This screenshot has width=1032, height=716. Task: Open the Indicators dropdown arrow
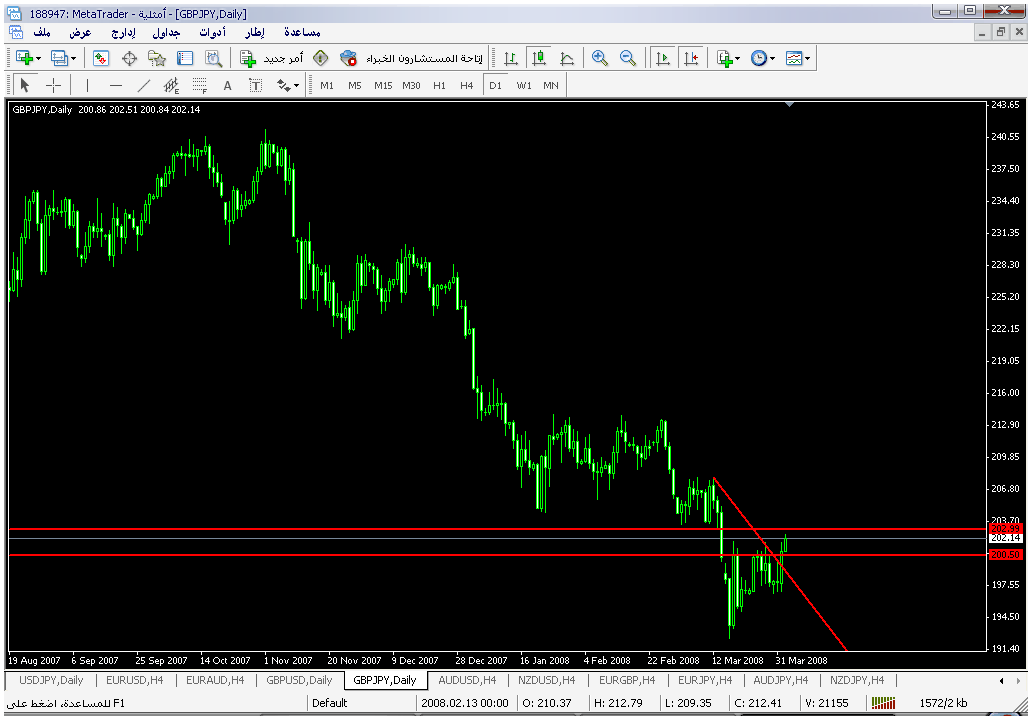tap(738, 59)
